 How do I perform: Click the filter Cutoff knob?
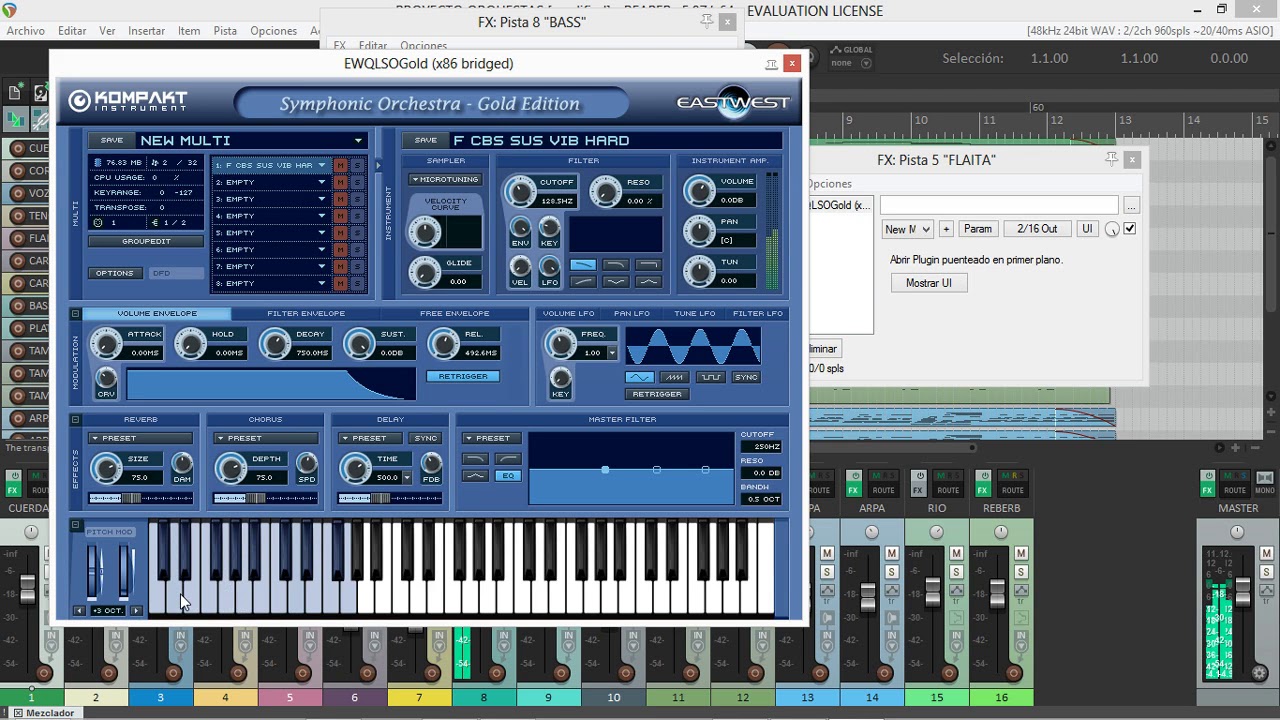[519, 191]
